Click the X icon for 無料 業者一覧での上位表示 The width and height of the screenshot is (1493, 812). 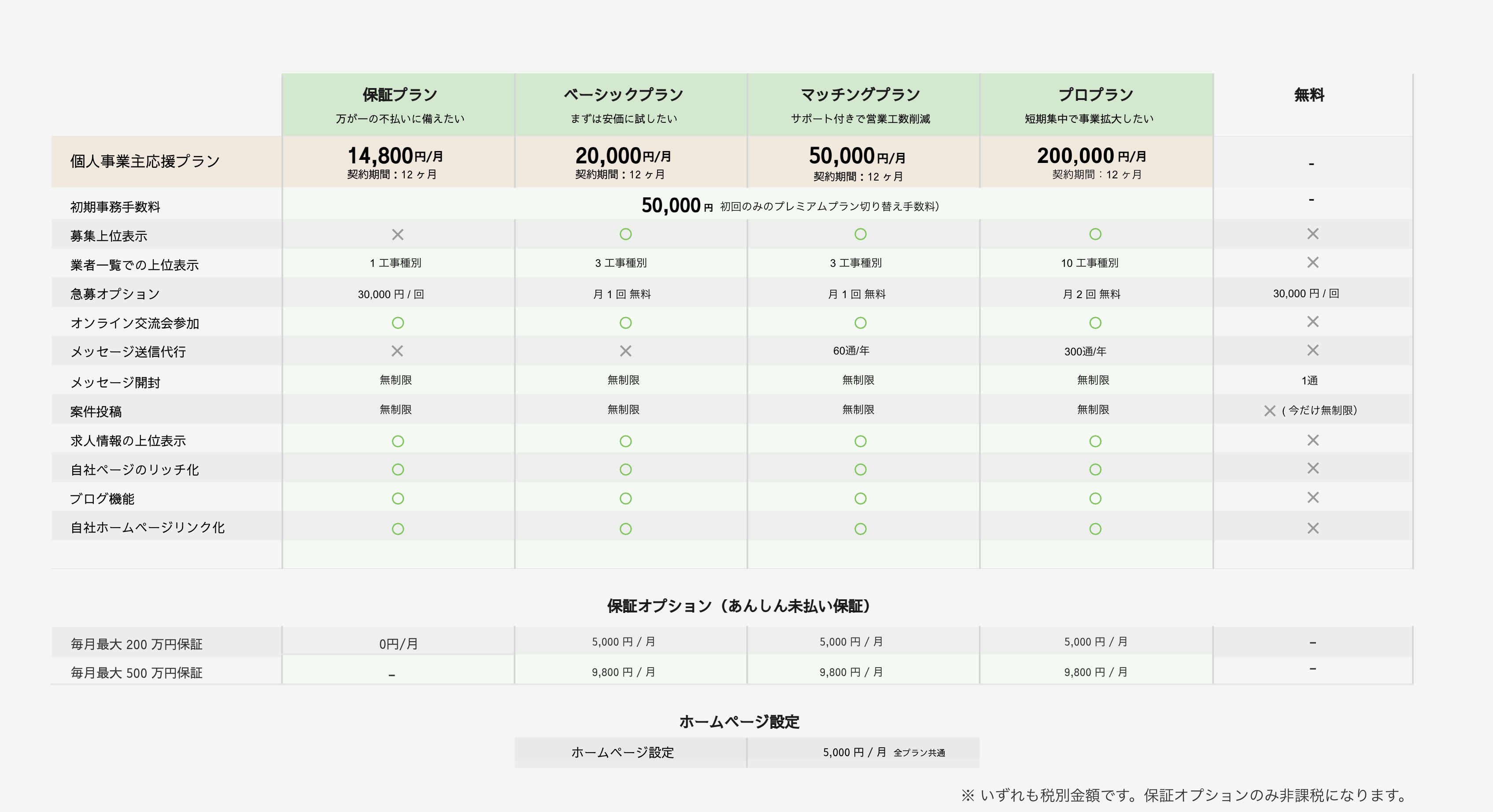coord(1313,262)
